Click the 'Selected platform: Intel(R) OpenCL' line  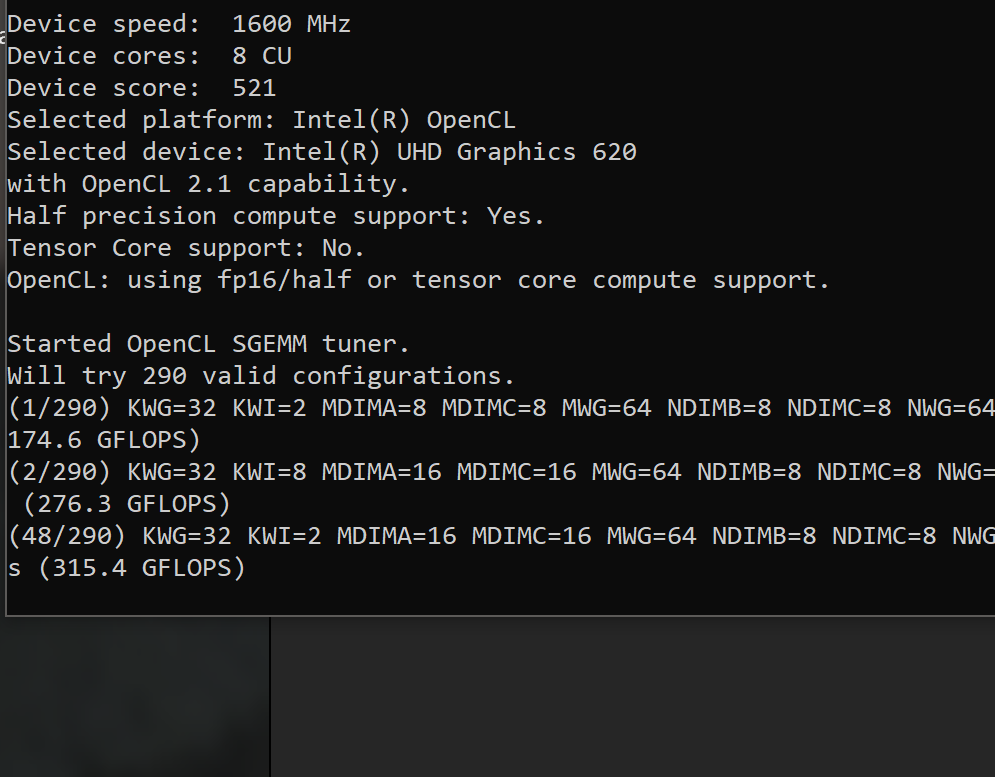(261, 120)
